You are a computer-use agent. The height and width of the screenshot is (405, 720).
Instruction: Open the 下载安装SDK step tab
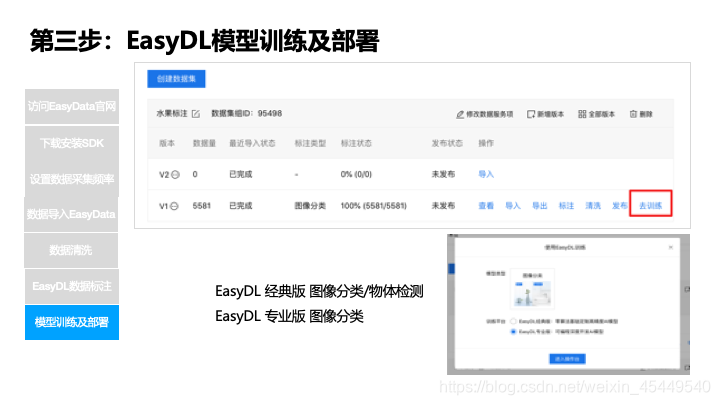[x=72, y=143]
